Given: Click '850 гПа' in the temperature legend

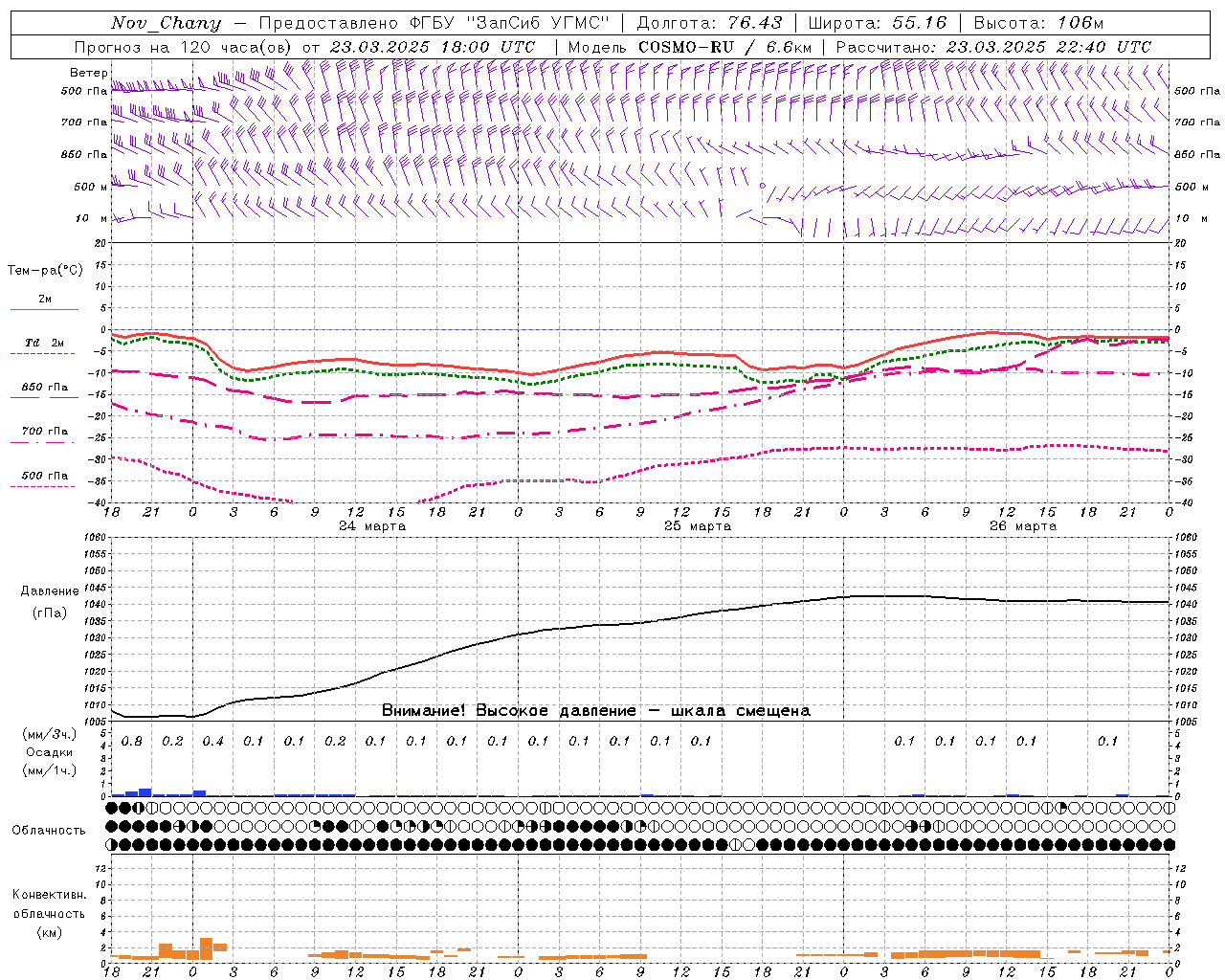Looking at the screenshot, I should [45, 388].
